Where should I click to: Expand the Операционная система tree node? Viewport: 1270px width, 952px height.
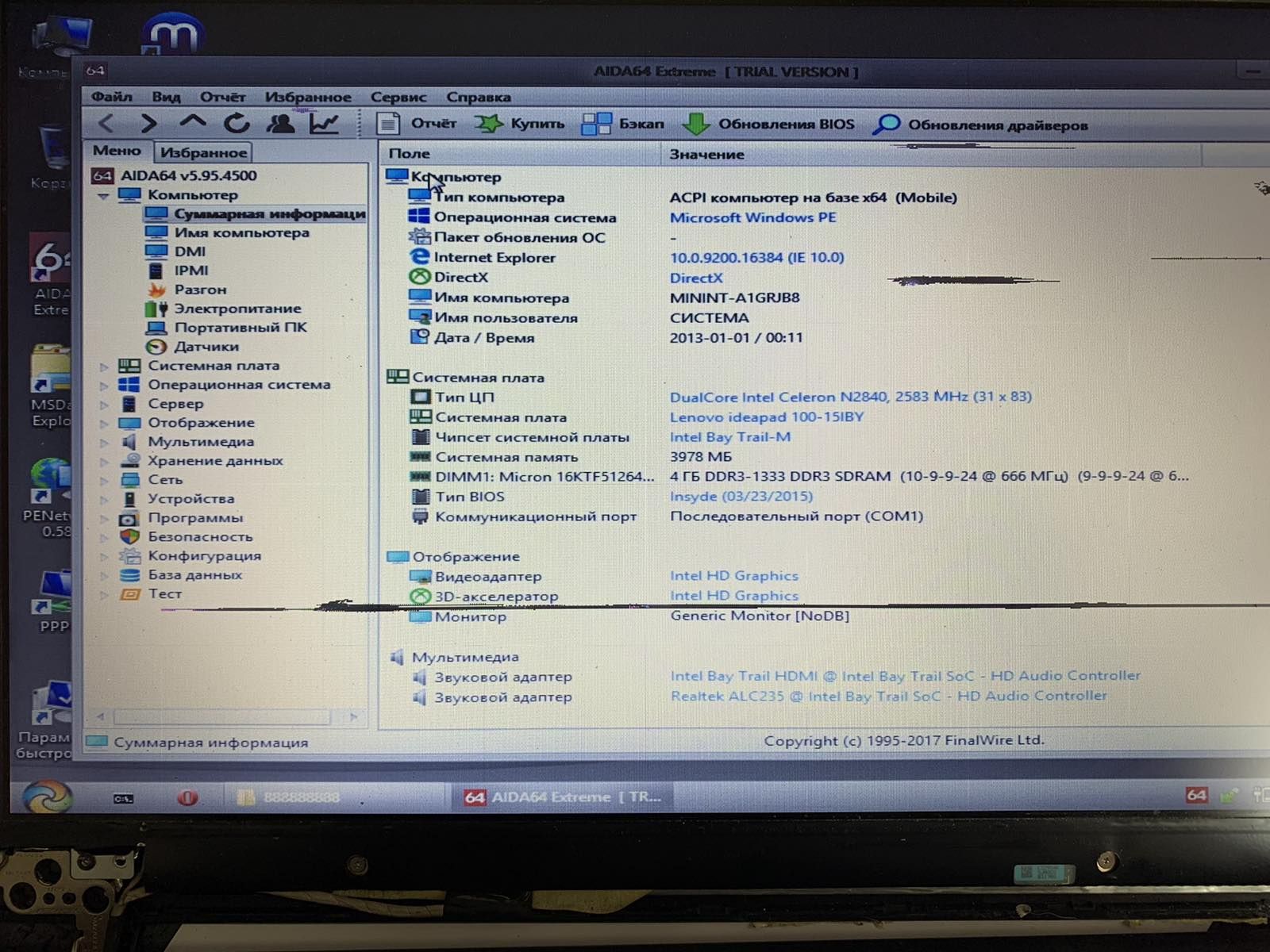104,386
